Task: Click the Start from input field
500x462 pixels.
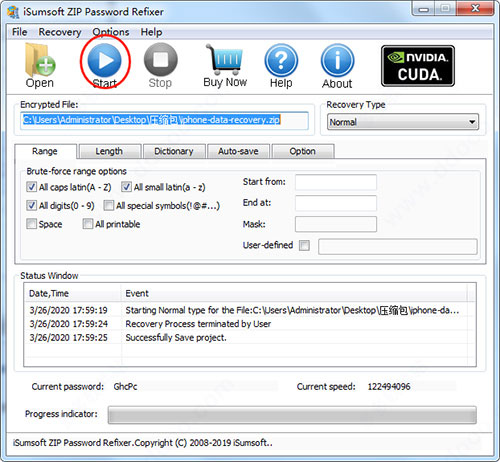Action: pyautogui.click(x=336, y=182)
